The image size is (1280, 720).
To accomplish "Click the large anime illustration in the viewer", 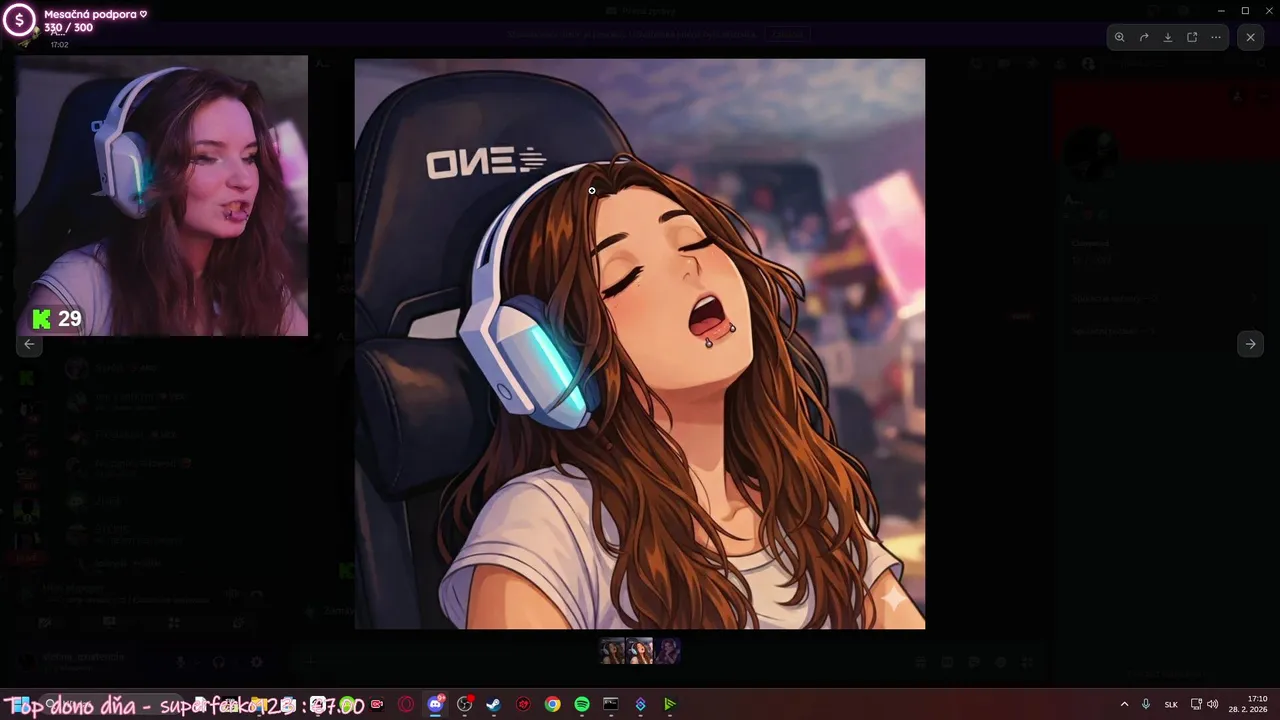I will point(640,344).
